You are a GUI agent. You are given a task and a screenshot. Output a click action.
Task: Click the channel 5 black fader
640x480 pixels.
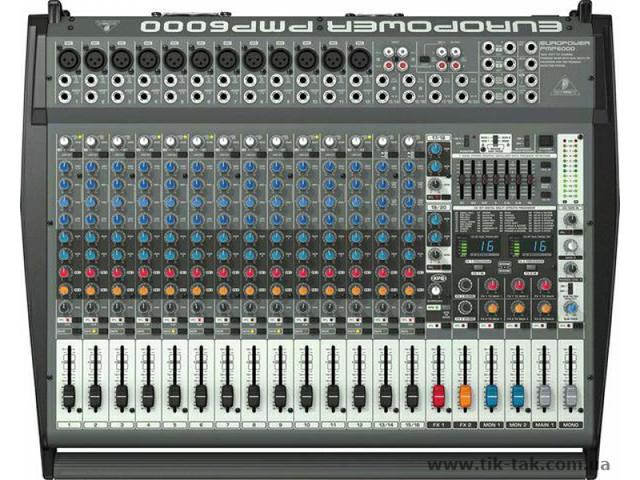(174, 393)
